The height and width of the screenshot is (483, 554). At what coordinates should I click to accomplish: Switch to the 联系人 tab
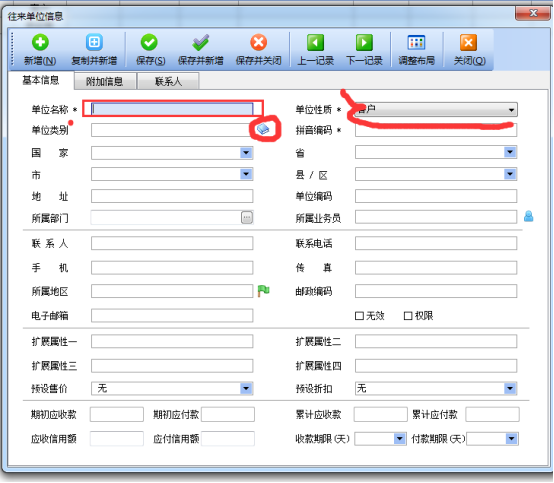[x=168, y=82]
